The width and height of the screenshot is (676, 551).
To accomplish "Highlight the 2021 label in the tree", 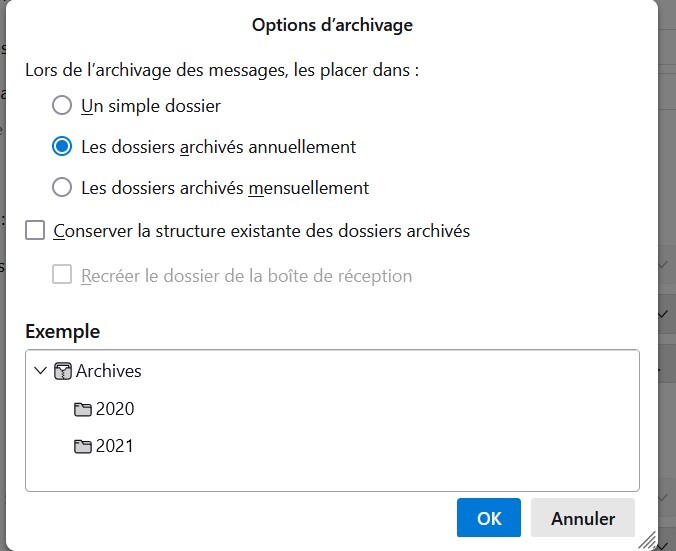I will [x=115, y=446].
